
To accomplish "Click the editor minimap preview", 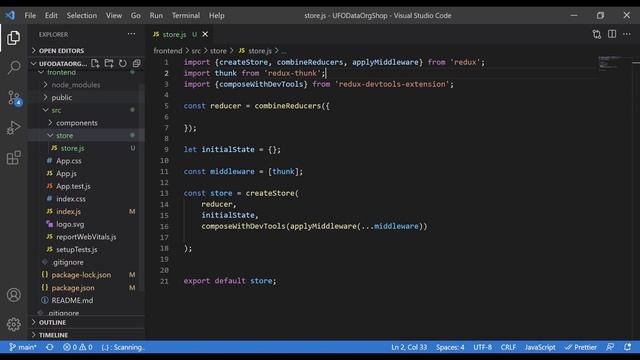I will [610, 63].
